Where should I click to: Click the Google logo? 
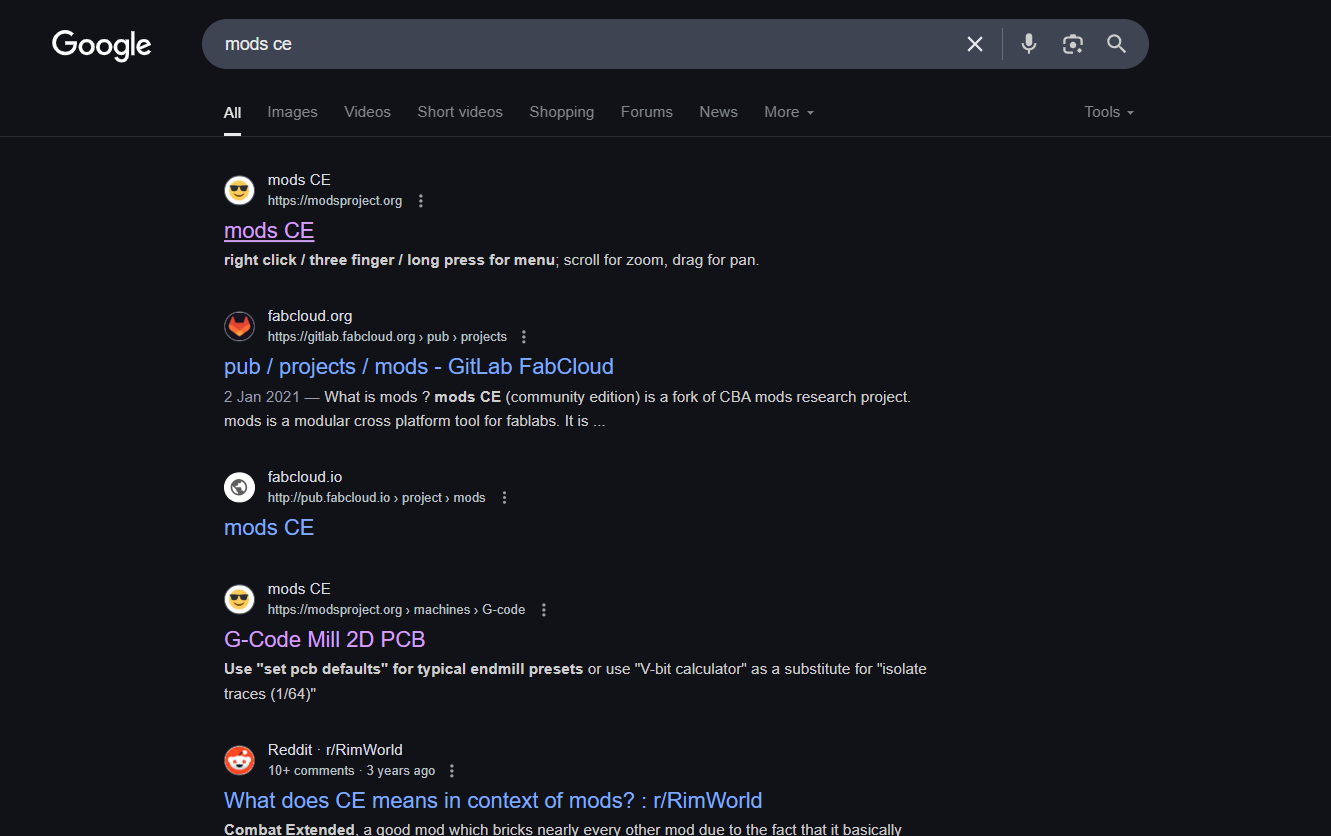[101, 45]
